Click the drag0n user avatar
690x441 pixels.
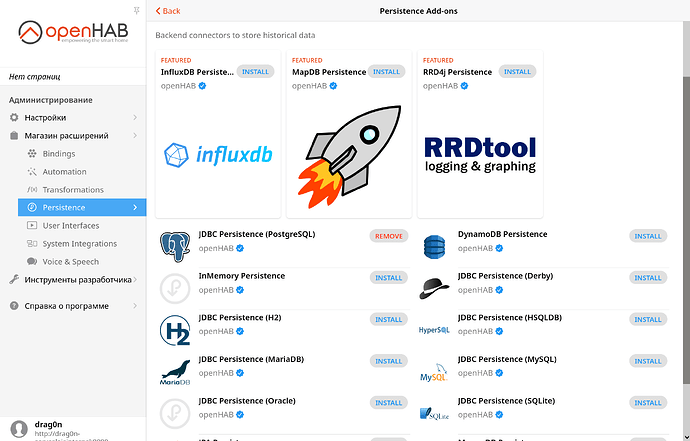point(19,429)
